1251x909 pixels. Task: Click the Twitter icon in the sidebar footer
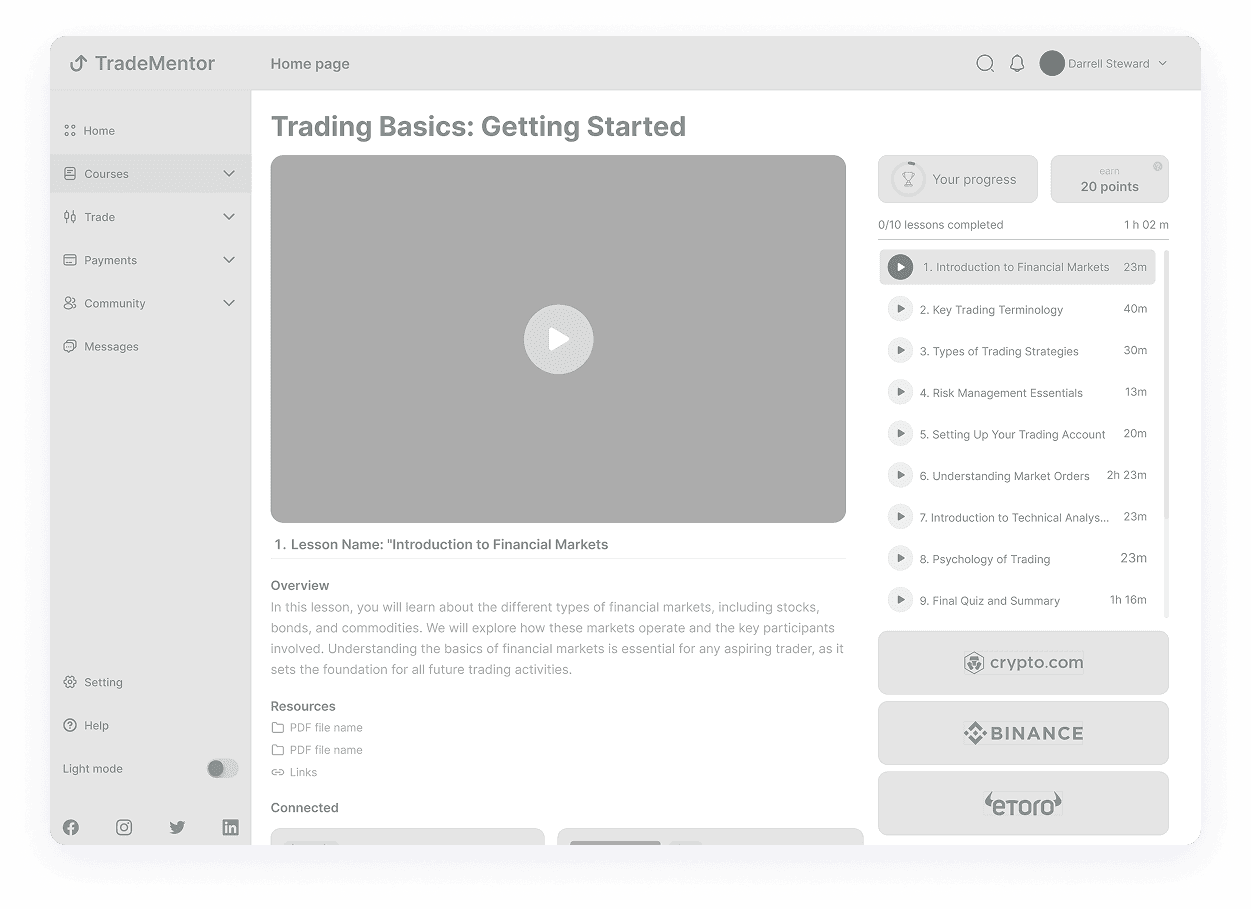point(177,827)
